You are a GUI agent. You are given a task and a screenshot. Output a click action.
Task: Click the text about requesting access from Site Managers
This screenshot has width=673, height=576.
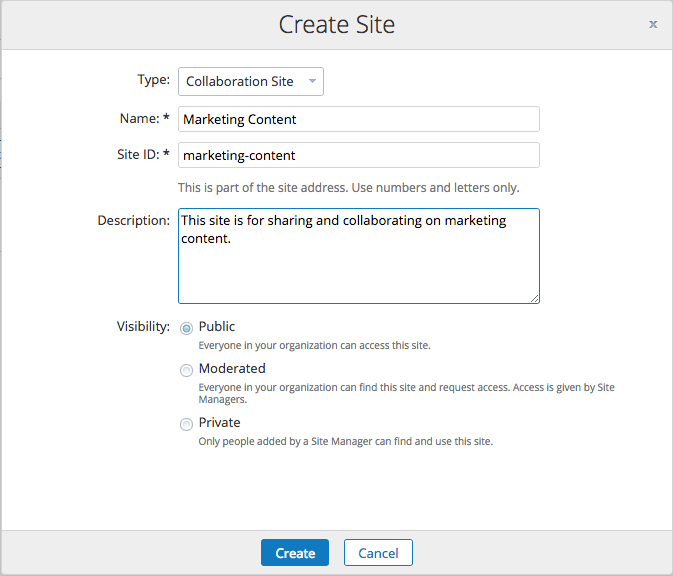pyautogui.click(x=406, y=393)
